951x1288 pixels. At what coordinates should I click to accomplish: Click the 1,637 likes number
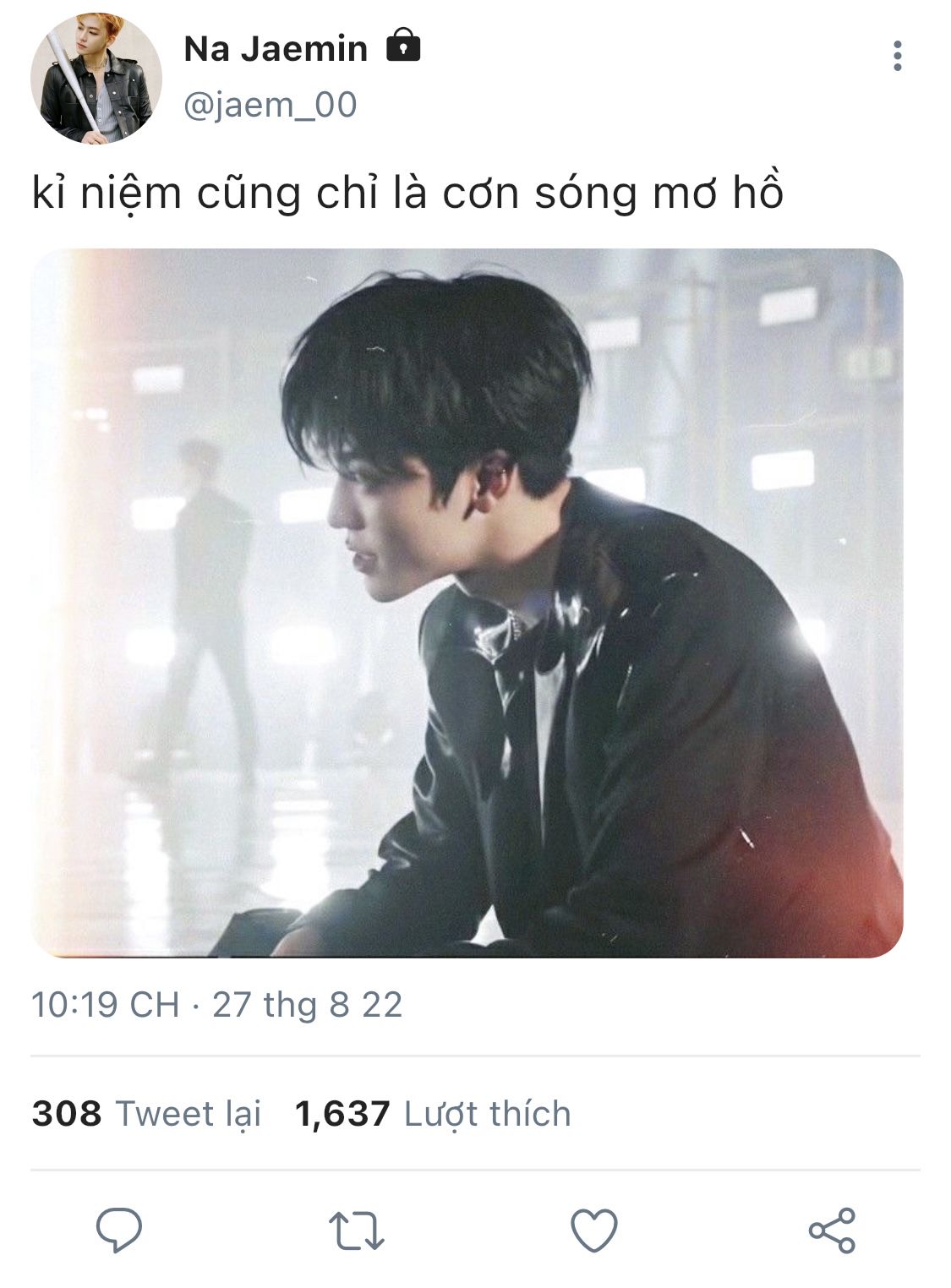point(342,1114)
